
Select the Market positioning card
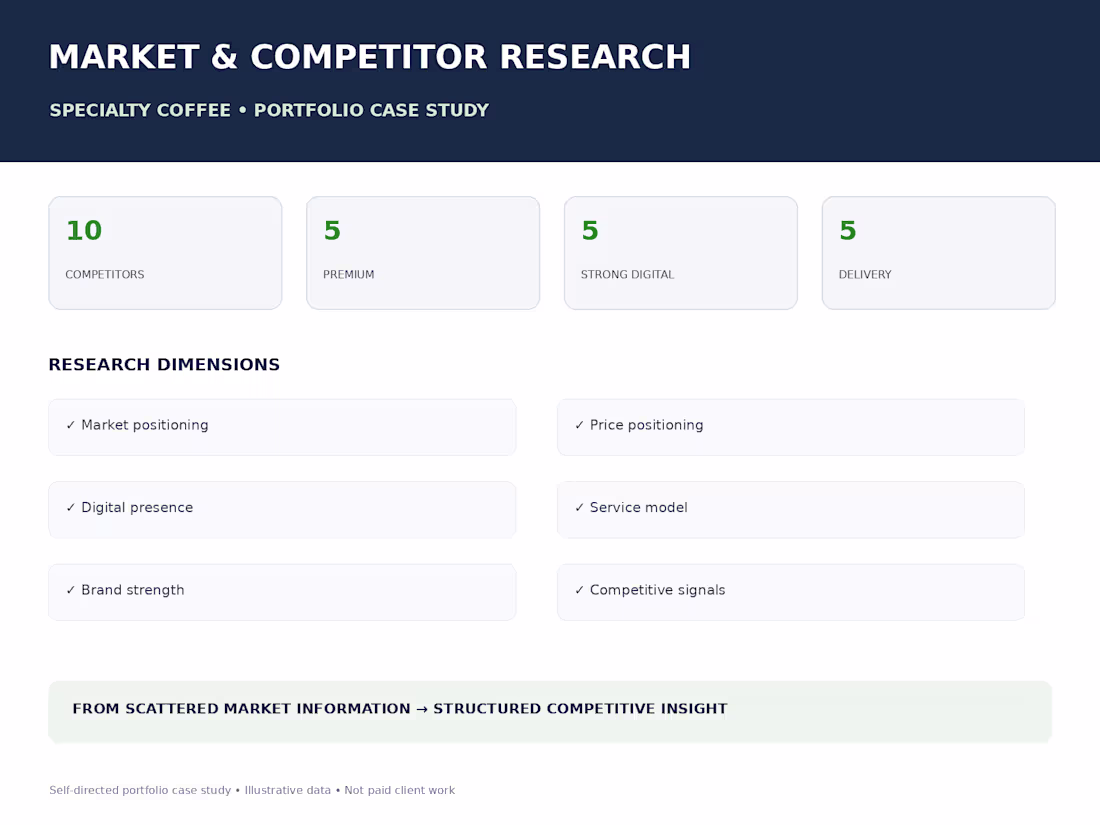[282, 427]
